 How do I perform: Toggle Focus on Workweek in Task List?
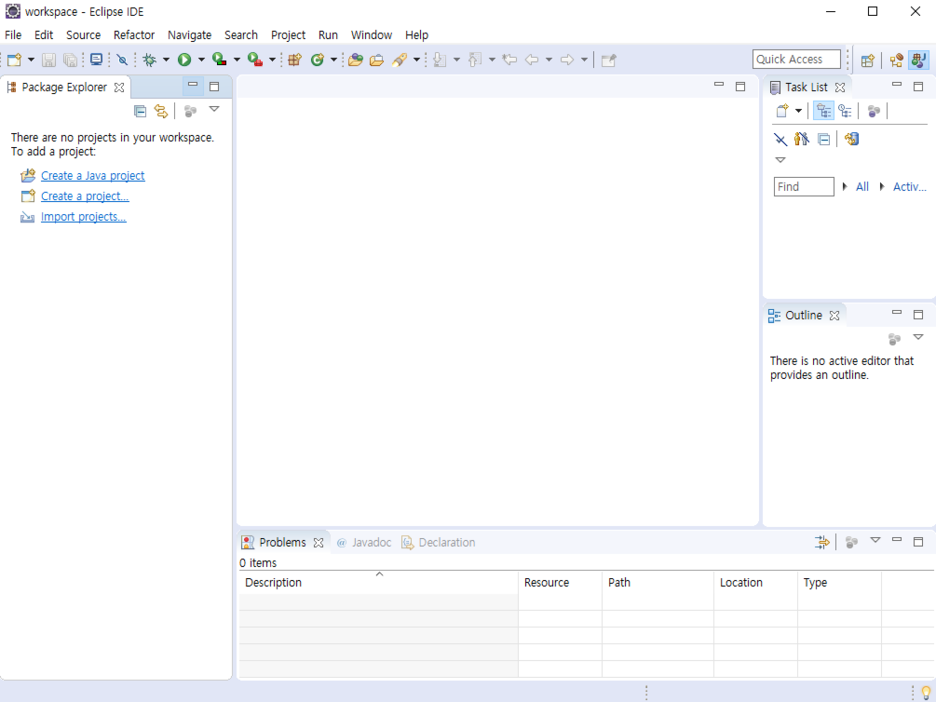(x=874, y=111)
